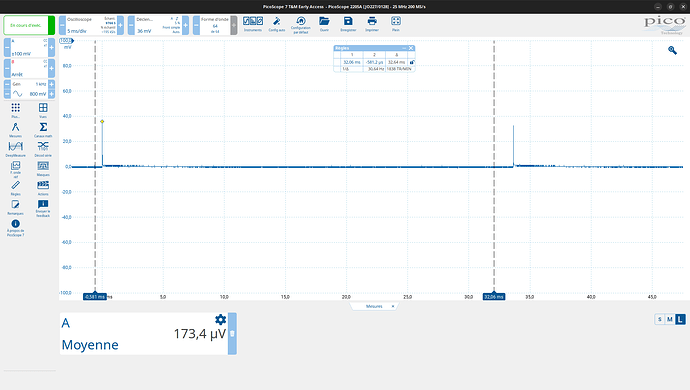Open the Oscilloscope 5 ms/div timebase options
690x390 pixels.
91,25
